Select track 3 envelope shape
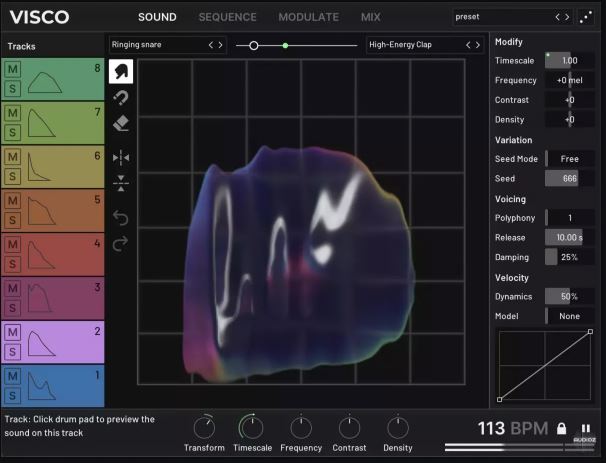 coord(39,298)
